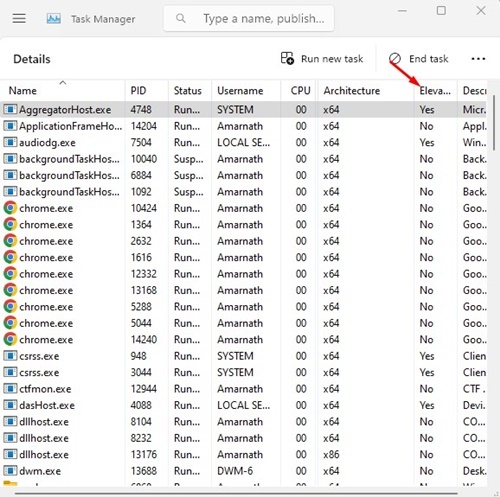The width and height of the screenshot is (500, 497).
Task: Click the ctfmon.exe process icon
Action: click(x=10, y=389)
